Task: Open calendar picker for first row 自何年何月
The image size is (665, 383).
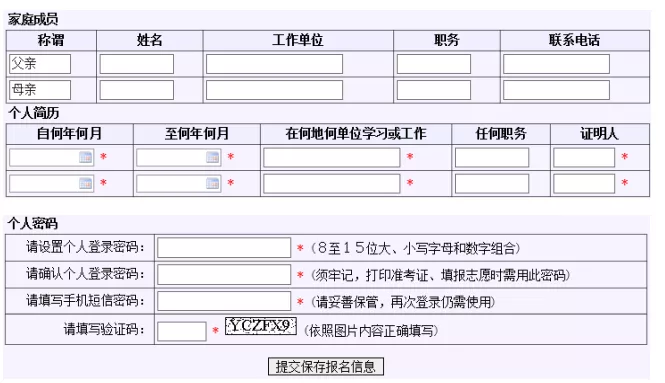Action: [85, 157]
